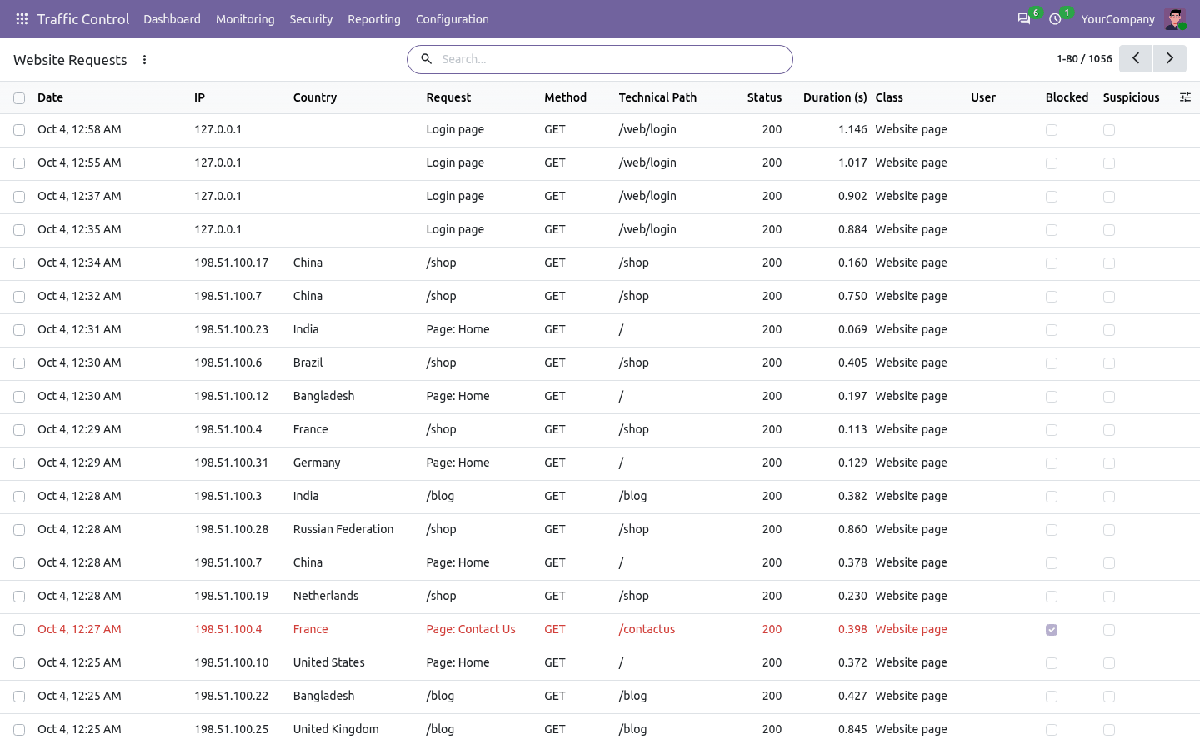1200x750 pixels.
Task: Sort by IP column header
Action: [x=200, y=98]
